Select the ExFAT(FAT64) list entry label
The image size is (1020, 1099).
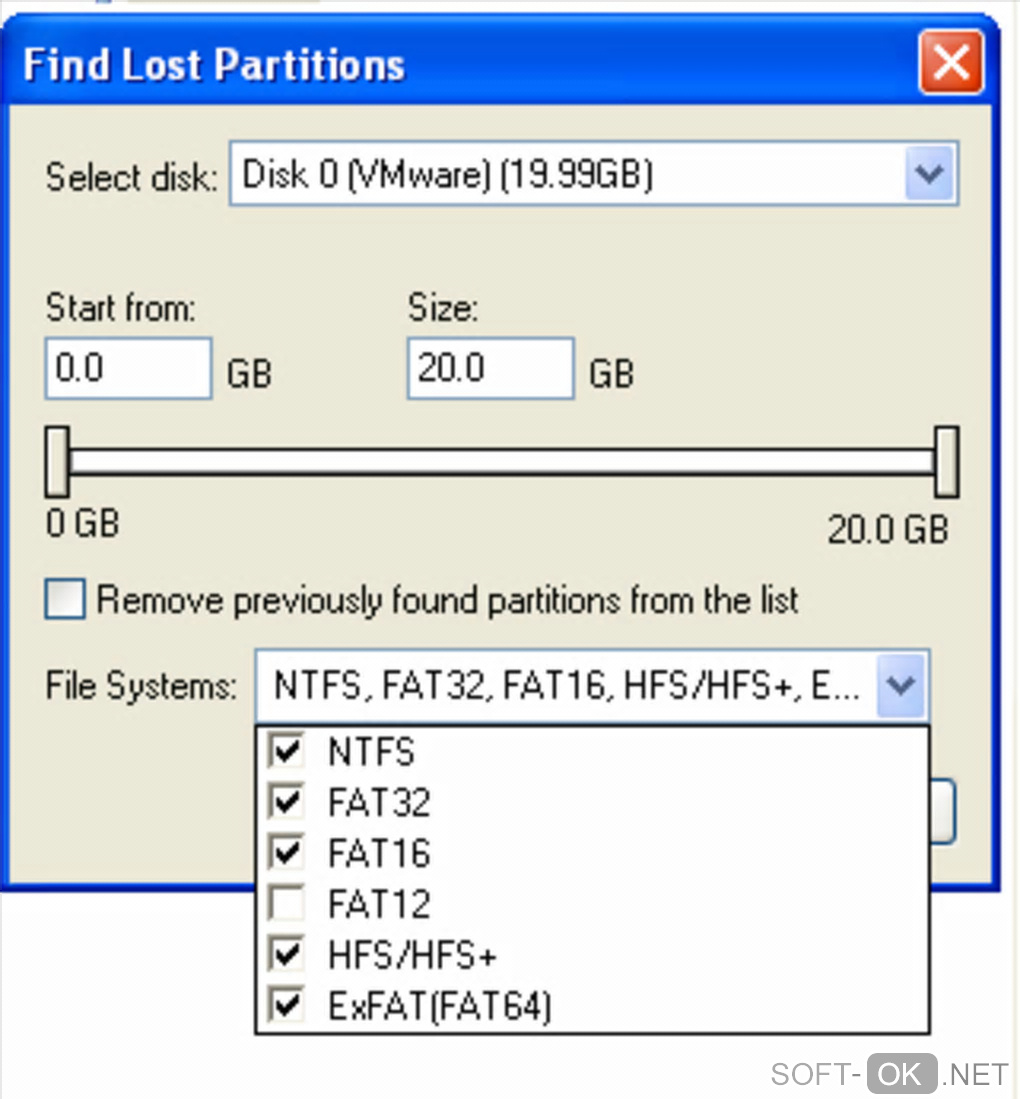439,1006
